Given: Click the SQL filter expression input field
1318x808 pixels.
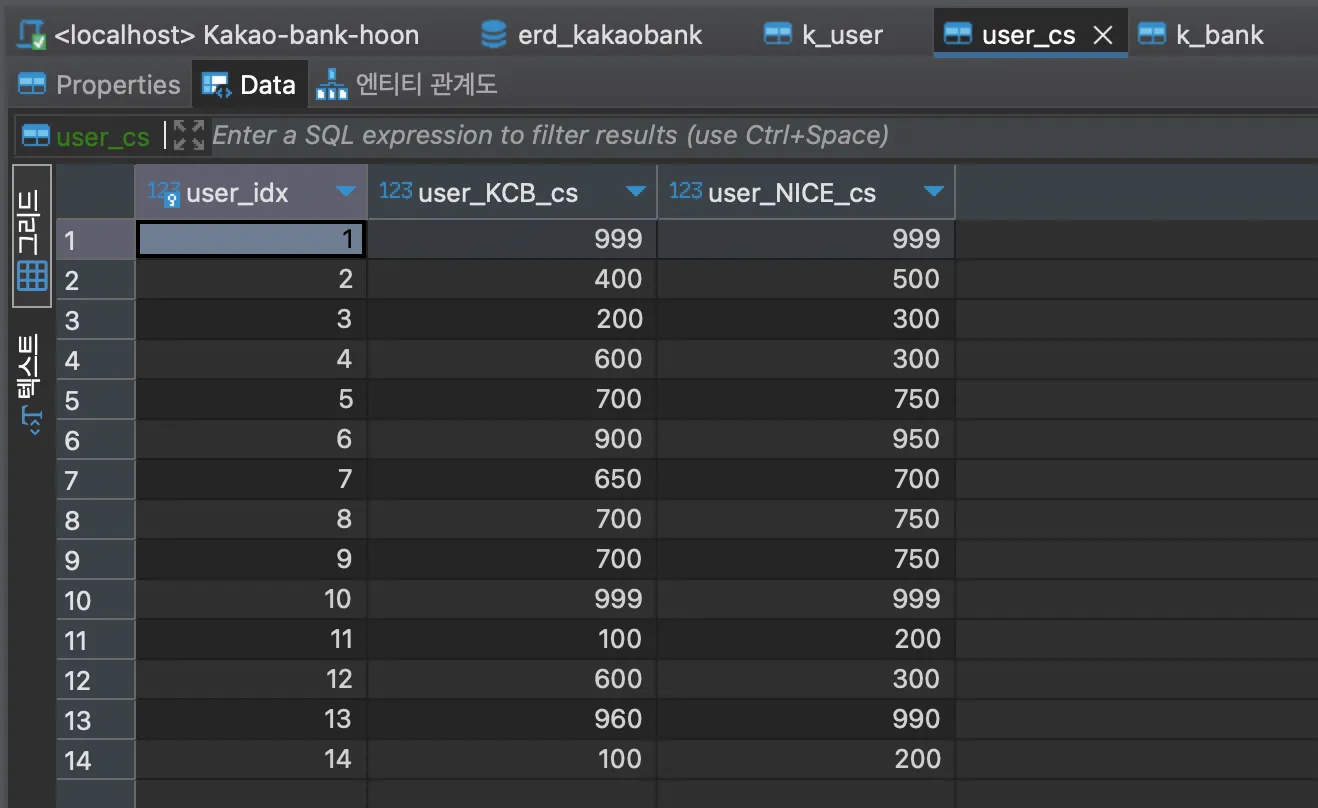Looking at the screenshot, I should pos(760,135).
